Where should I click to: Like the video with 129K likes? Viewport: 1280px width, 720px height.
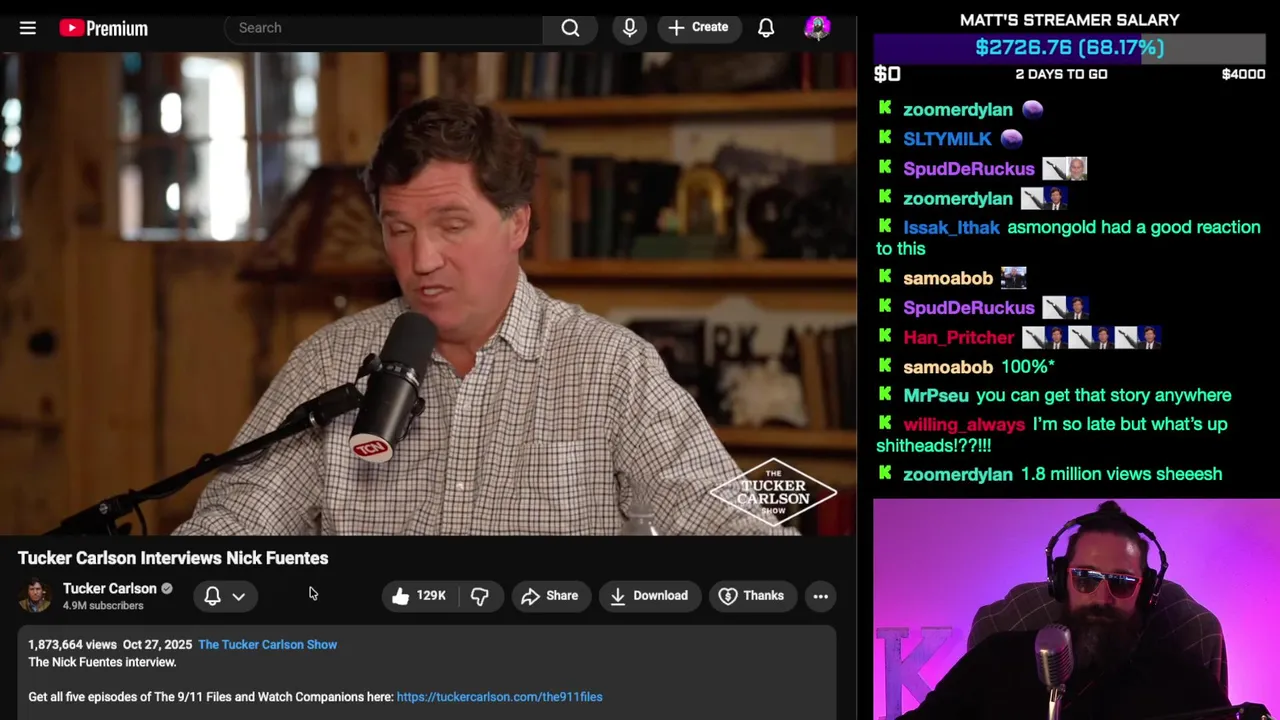(419, 596)
